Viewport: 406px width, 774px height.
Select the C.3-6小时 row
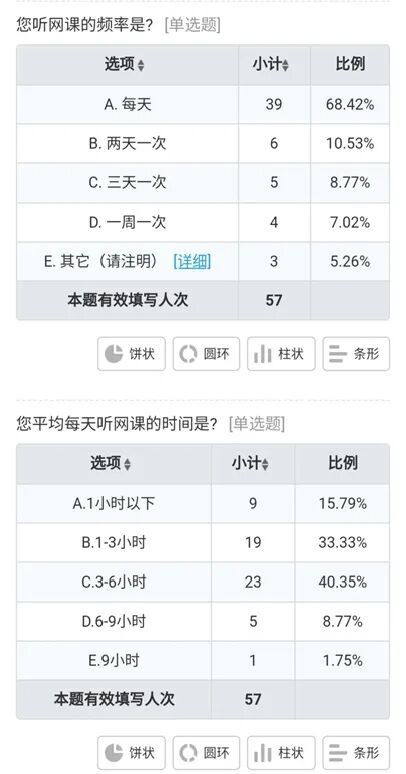[203, 581]
